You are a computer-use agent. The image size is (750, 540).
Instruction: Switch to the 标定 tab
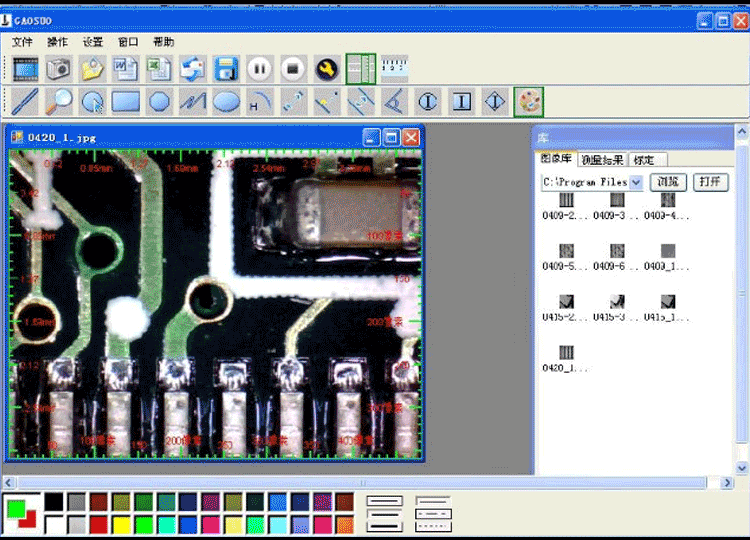[x=647, y=160]
